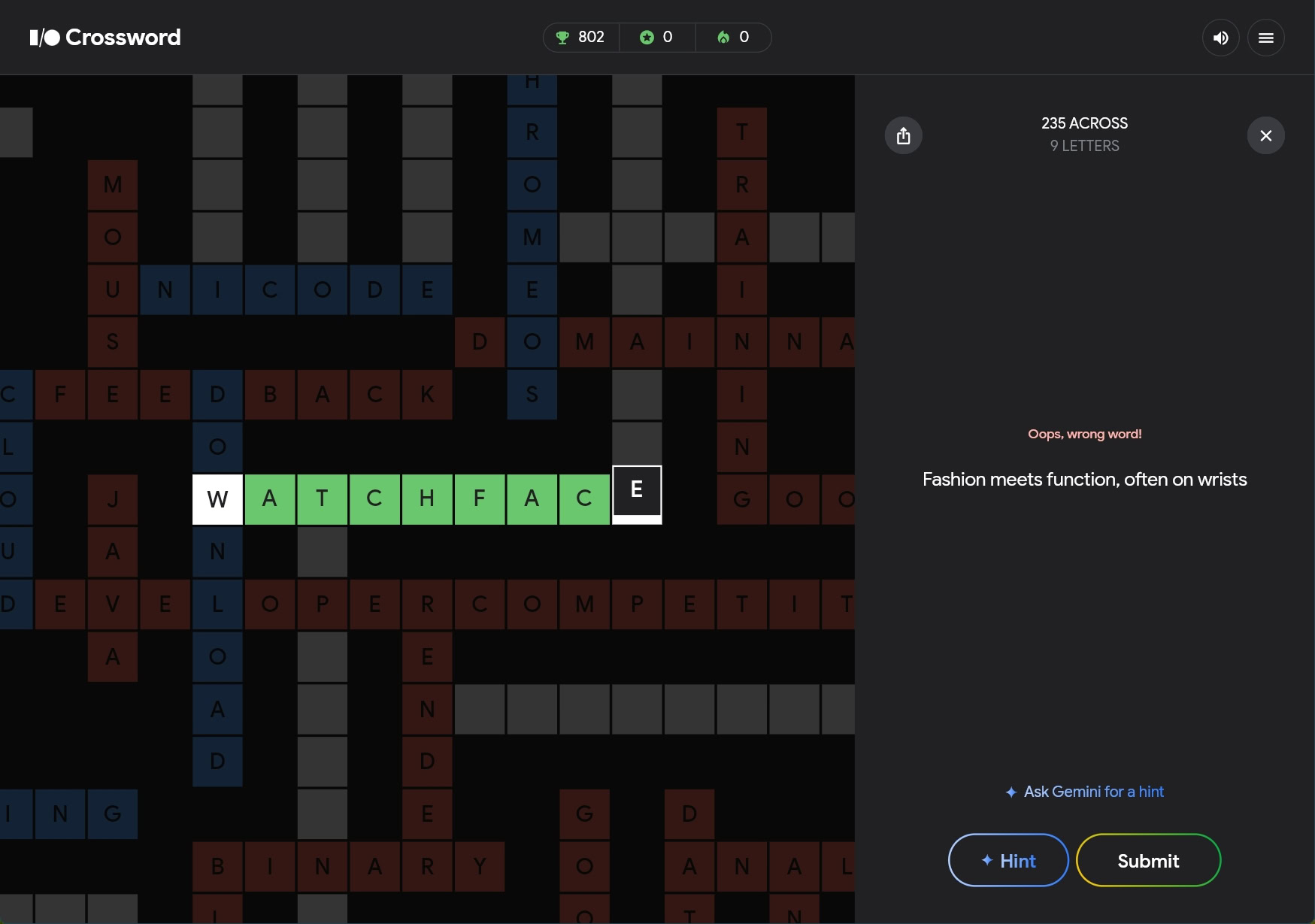The image size is (1315, 924).
Task: Click the Y cell in BINARY
Action: [479, 866]
